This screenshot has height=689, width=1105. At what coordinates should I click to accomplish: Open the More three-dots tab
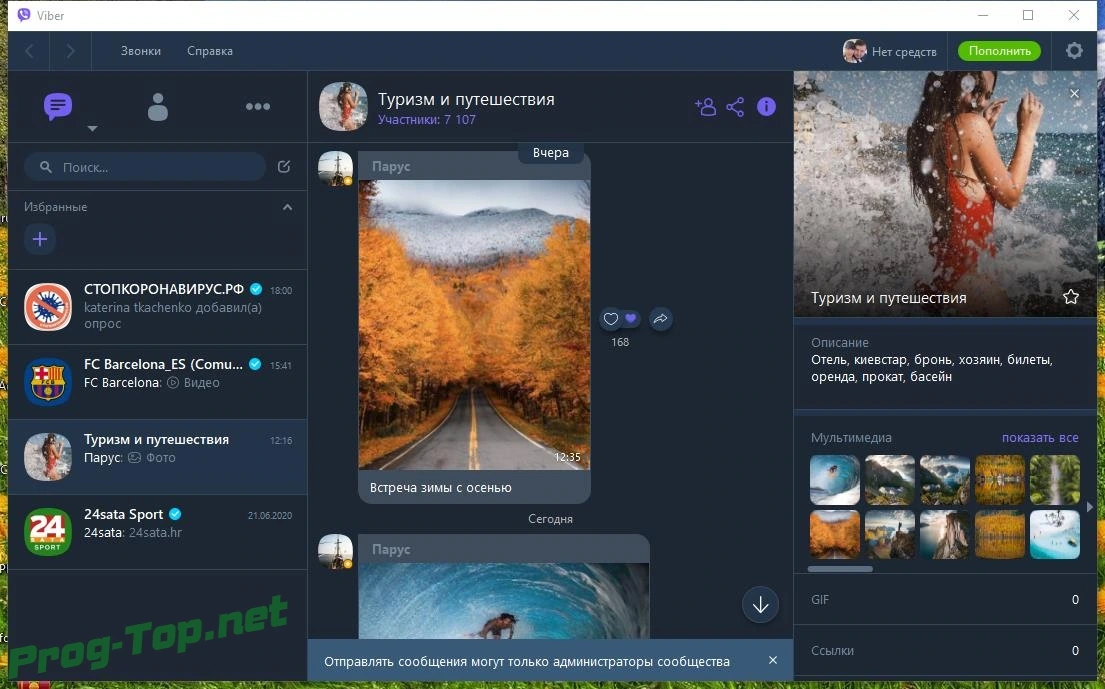tap(258, 106)
